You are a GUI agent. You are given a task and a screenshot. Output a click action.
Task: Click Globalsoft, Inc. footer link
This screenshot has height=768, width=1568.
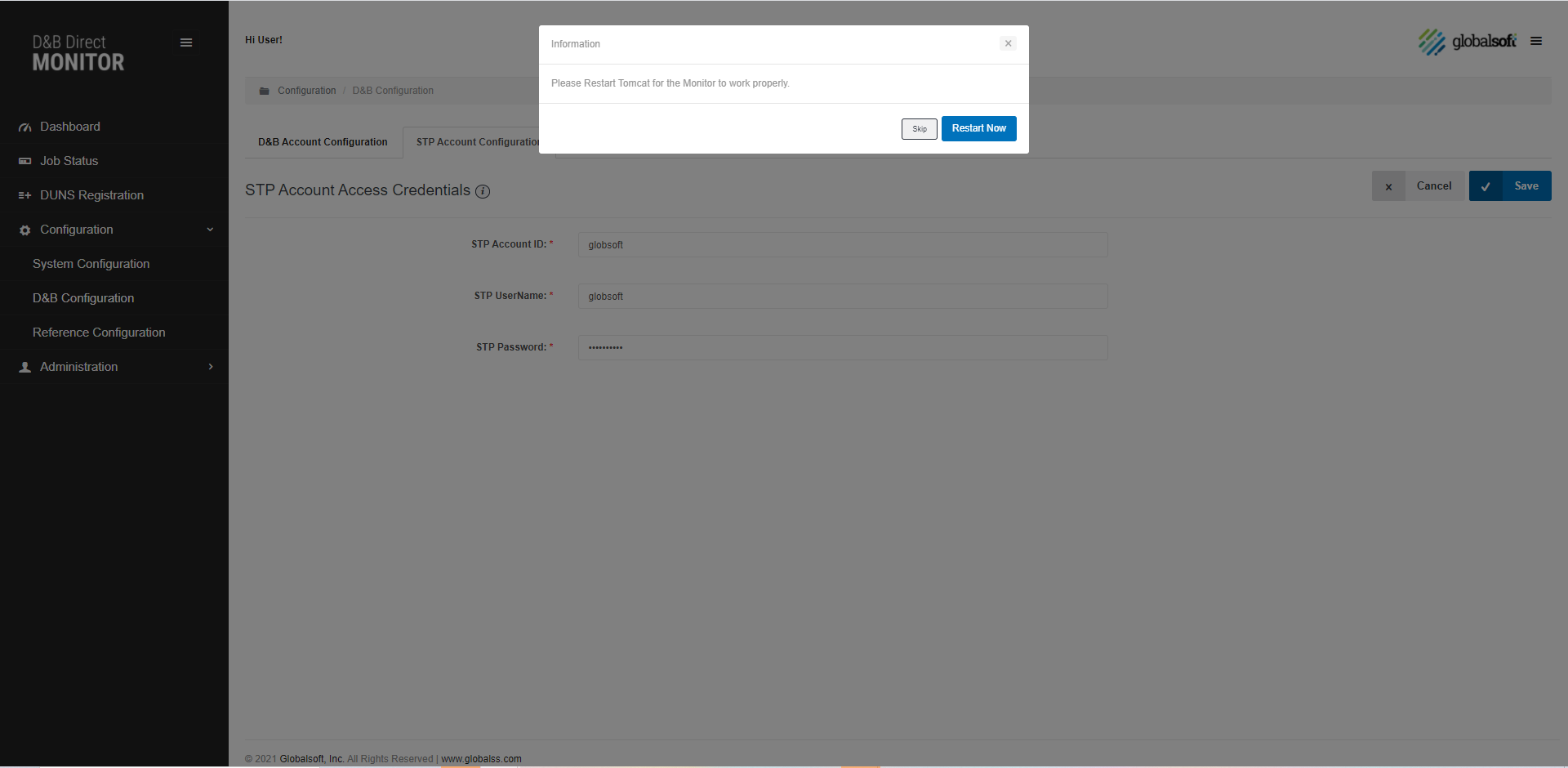(312, 759)
